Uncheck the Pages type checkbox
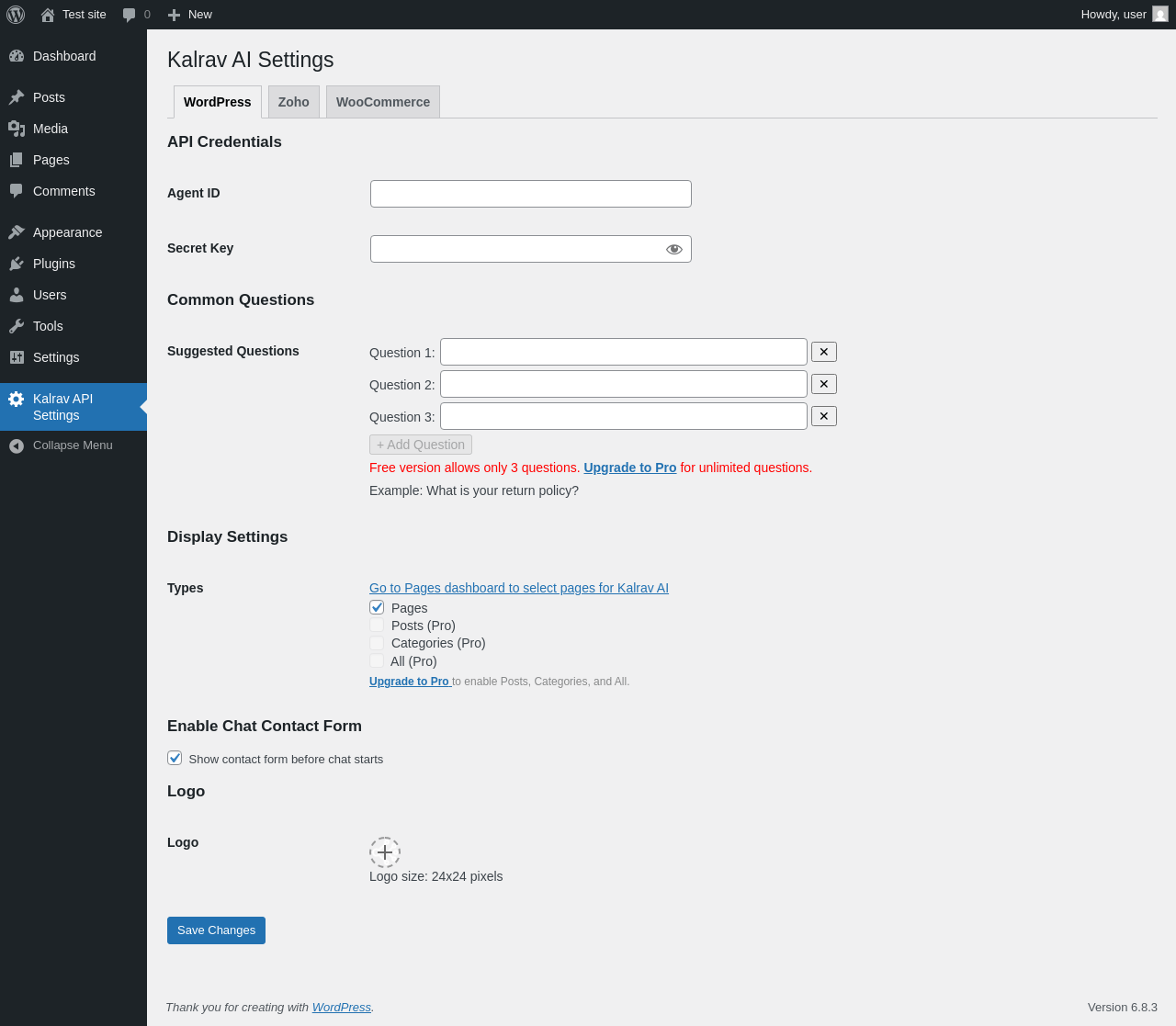Image resolution: width=1176 pixels, height=1026 pixels. (x=377, y=607)
